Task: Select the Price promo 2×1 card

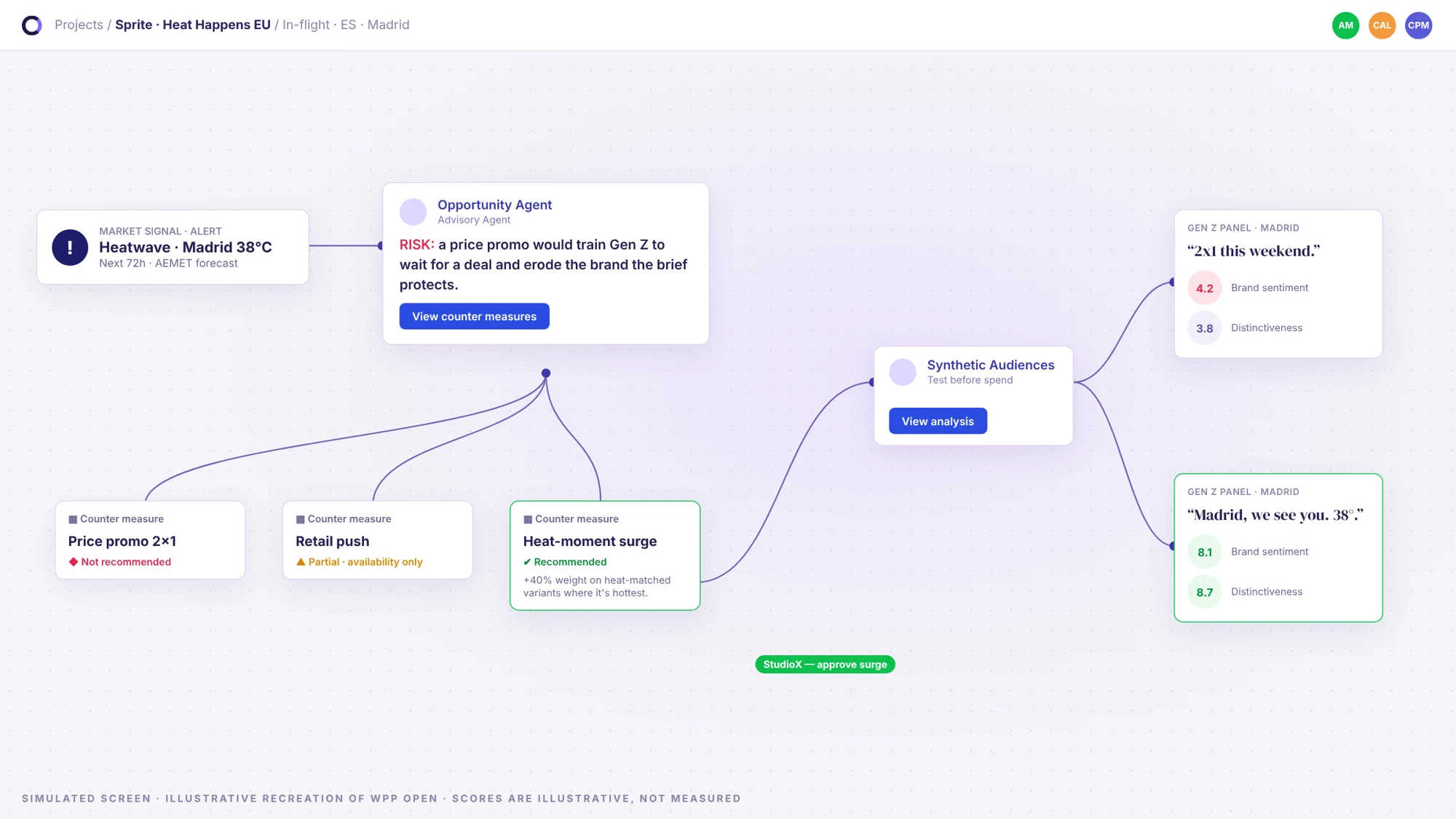Action: coord(150,540)
